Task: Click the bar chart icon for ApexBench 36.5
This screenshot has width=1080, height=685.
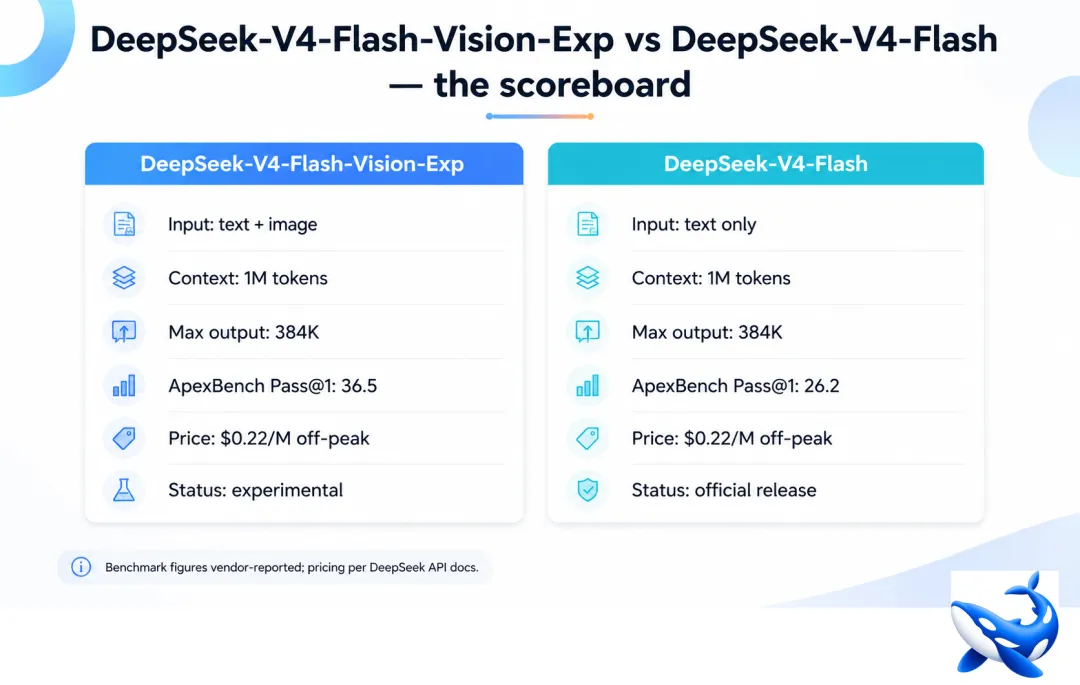Action: [124, 386]
